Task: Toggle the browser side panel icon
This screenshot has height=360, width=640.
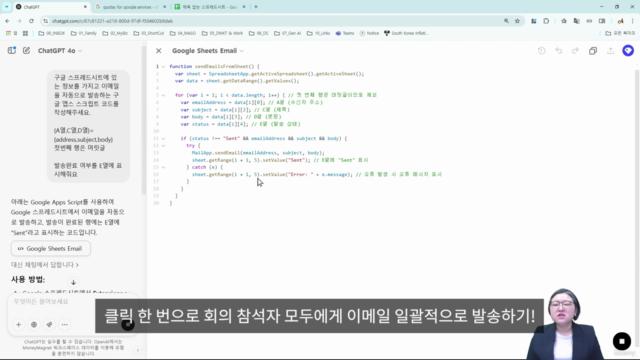Action: point(602,21)
